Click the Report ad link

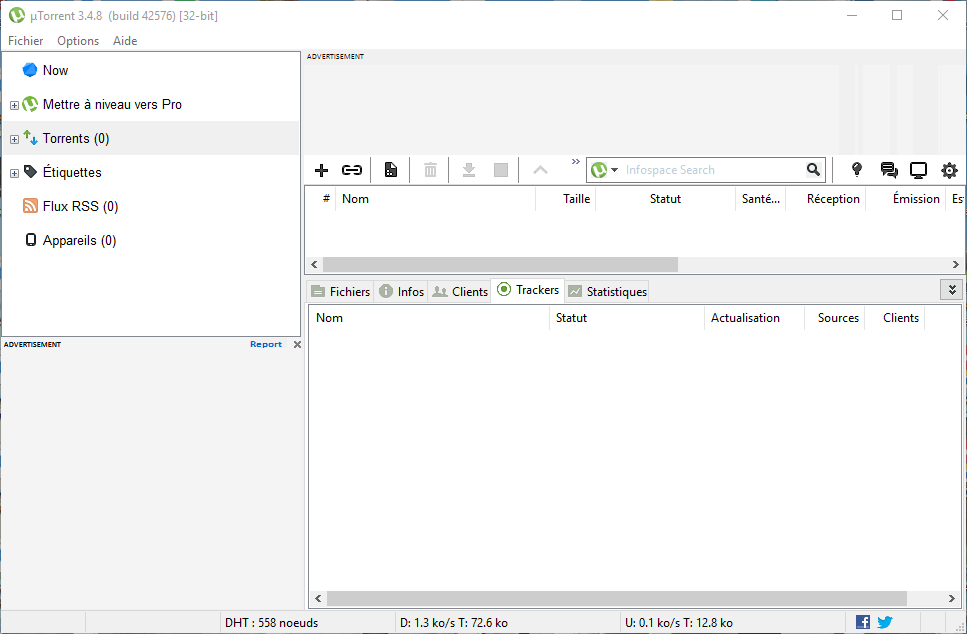pos(266,344)
